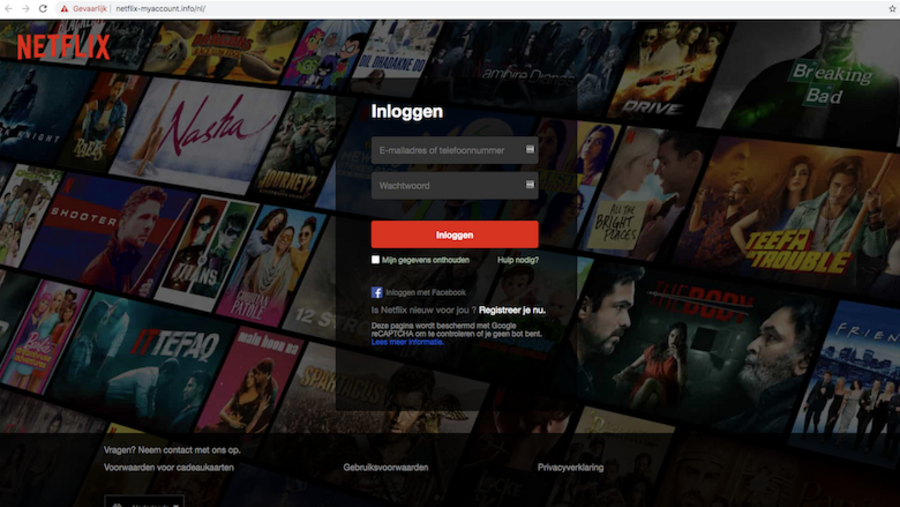Click the autofill icon in the e-mail field
Image resolution: width=900 pixels, height=507 pixels.
[530, 149]
